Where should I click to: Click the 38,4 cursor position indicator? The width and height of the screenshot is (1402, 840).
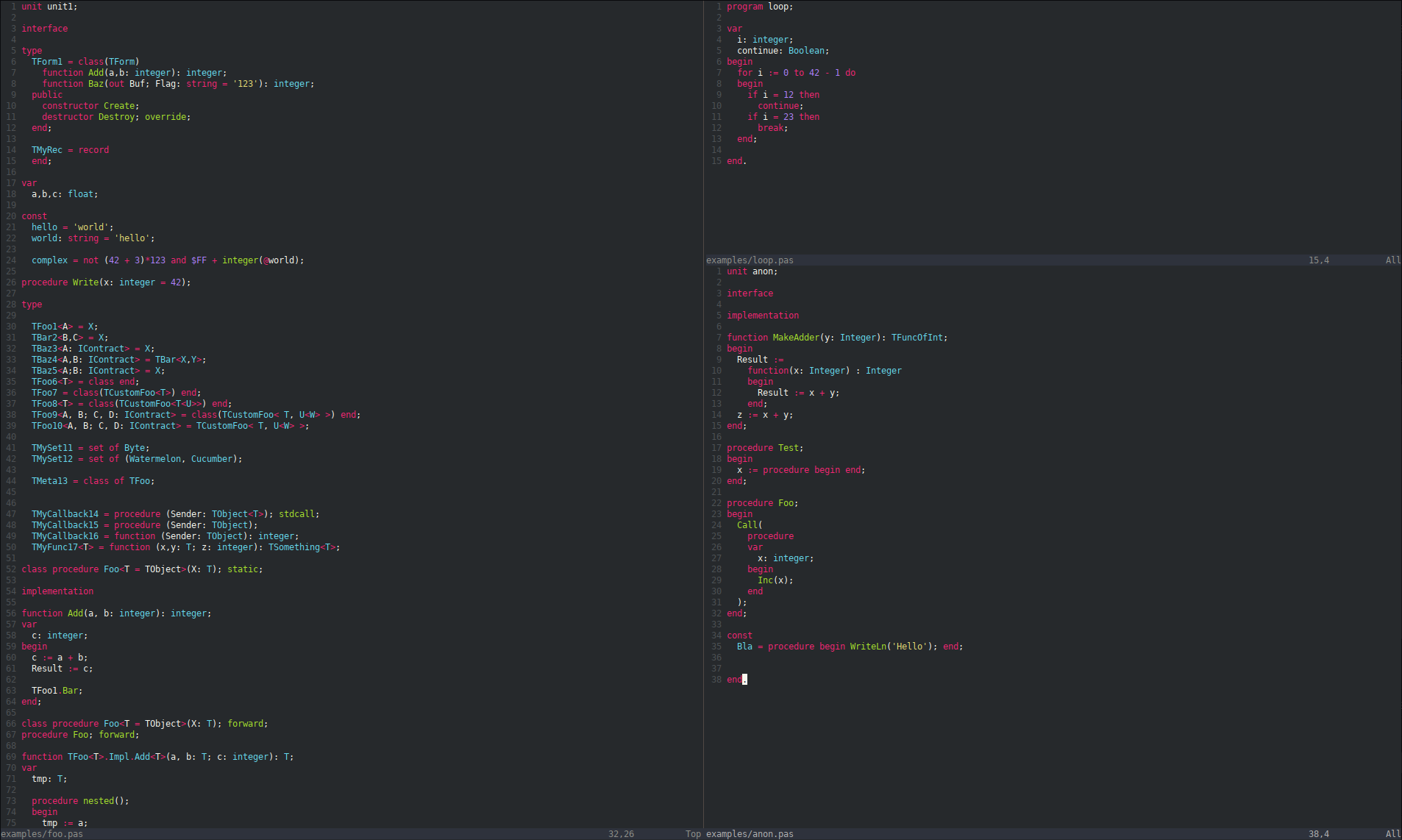click(1318, 834)
